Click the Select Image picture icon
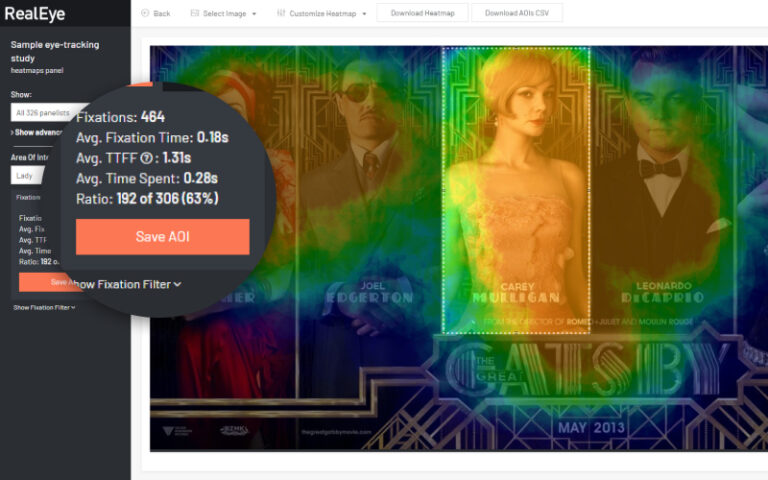 coord(194,13)
